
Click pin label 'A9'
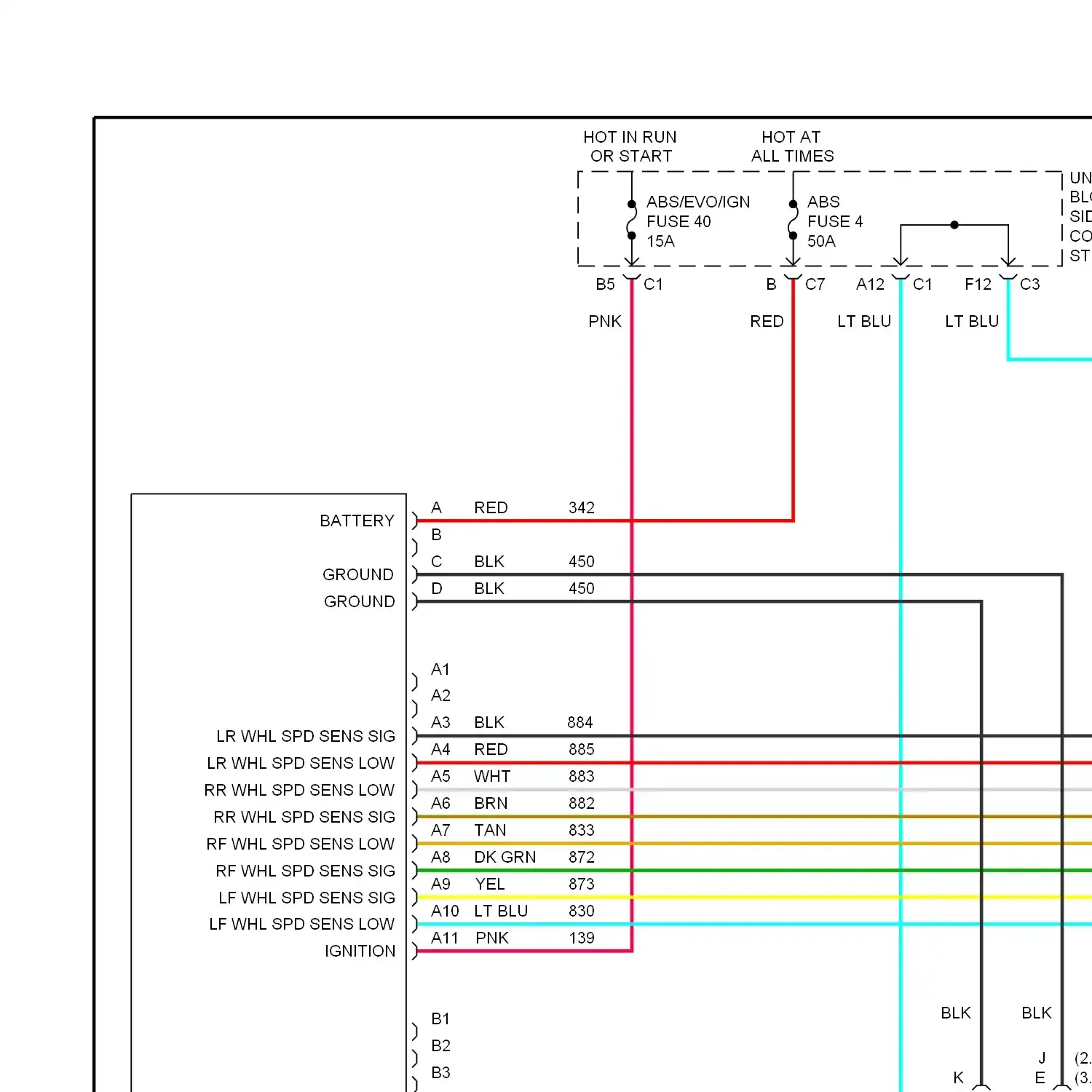440,884
